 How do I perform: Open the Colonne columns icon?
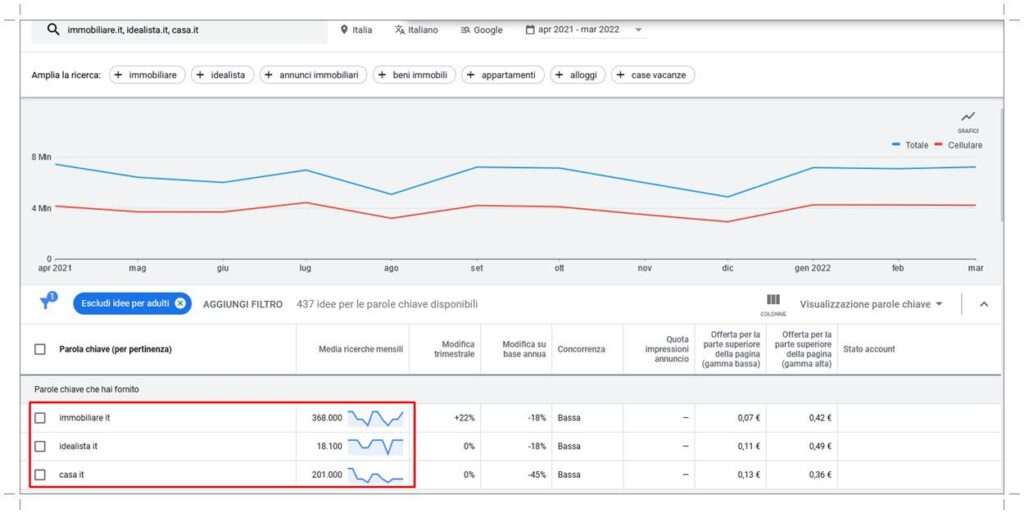[773, 304]
